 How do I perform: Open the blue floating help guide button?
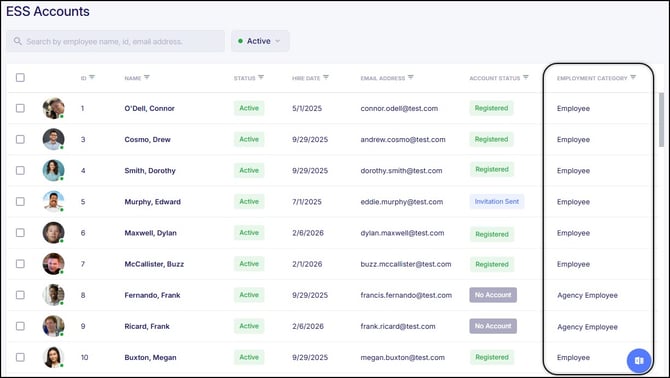(x=639, y=361)
